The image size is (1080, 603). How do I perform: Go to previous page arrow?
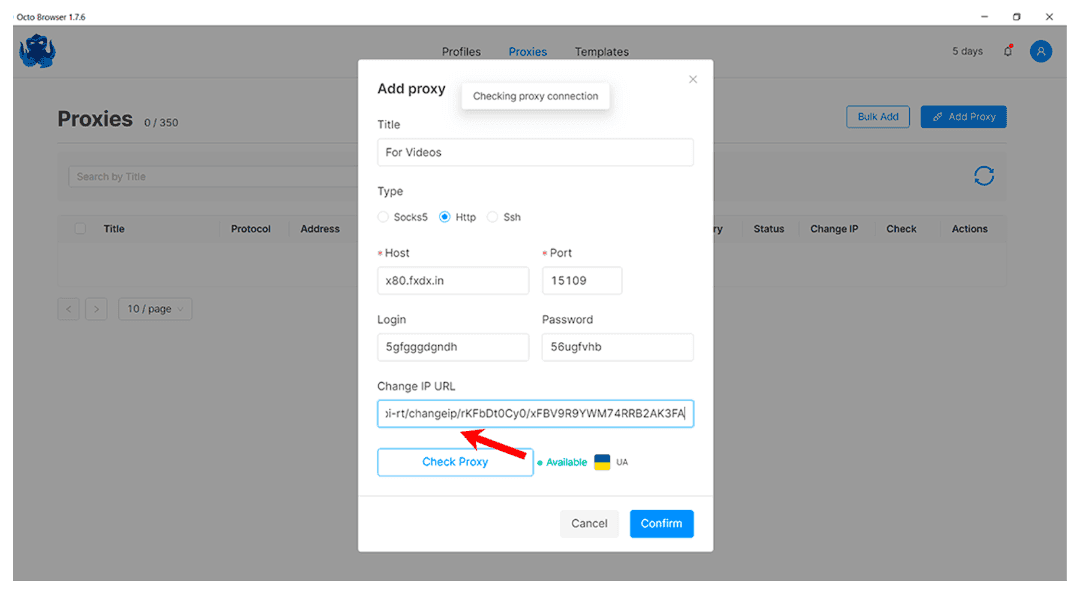pos(69,309)
